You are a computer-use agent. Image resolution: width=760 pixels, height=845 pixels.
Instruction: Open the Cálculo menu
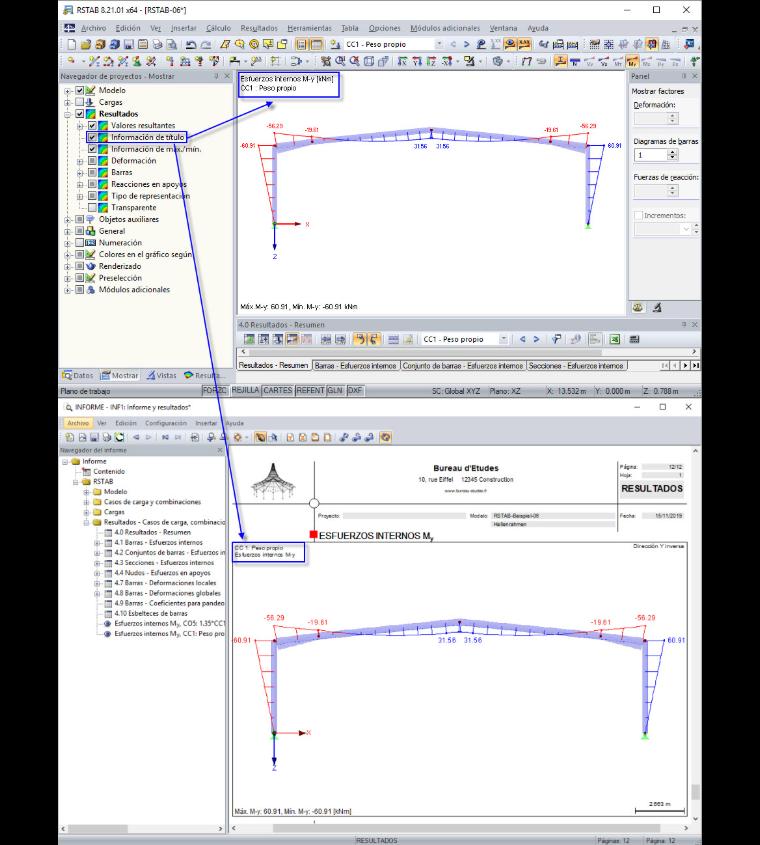pos(218,28)
